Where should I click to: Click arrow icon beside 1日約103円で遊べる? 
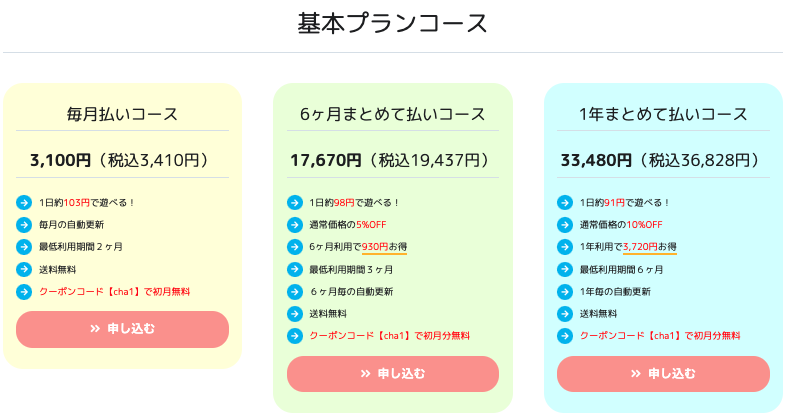(x=24, y=202)
